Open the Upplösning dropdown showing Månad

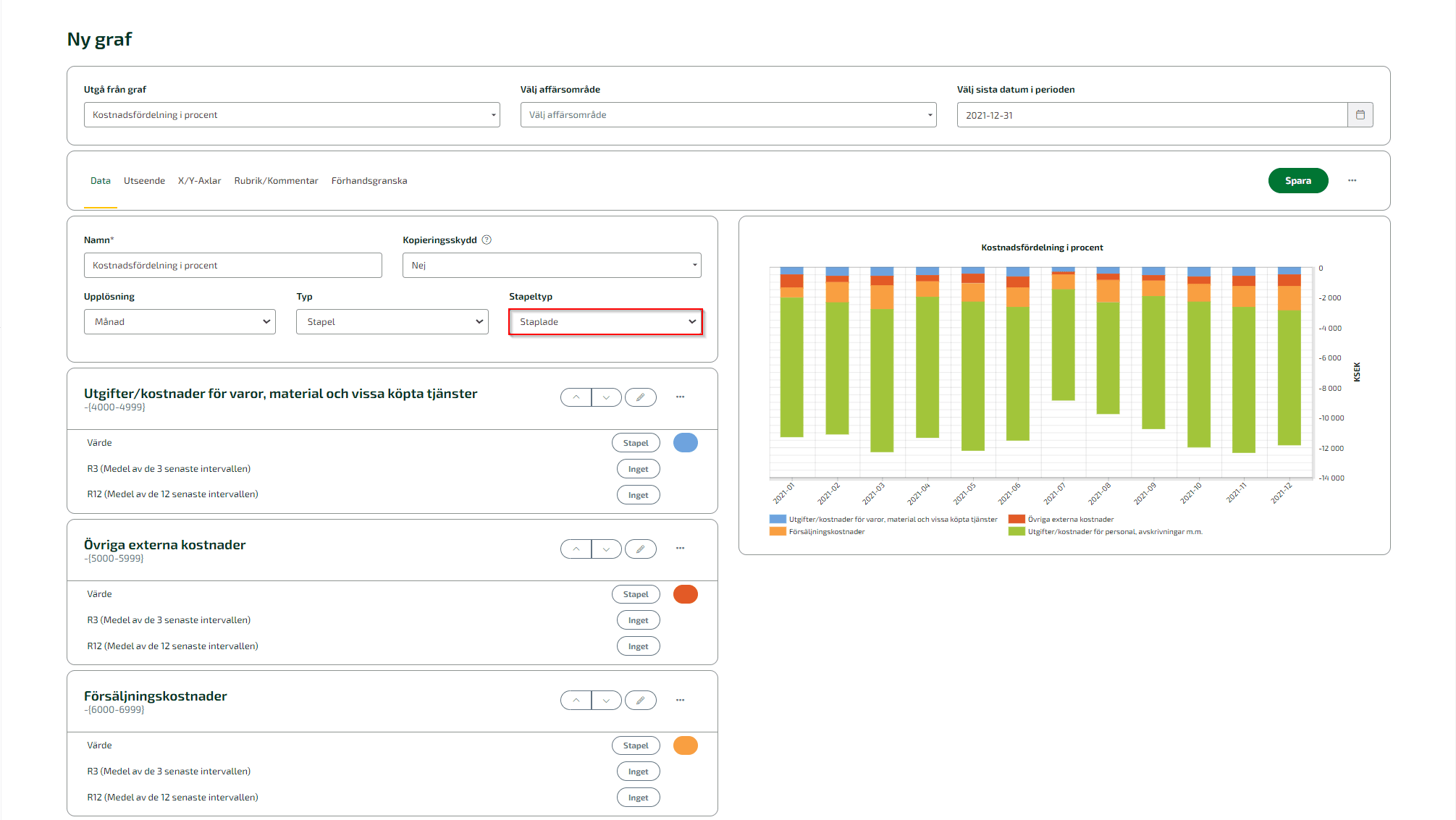(x=180, y=322)
